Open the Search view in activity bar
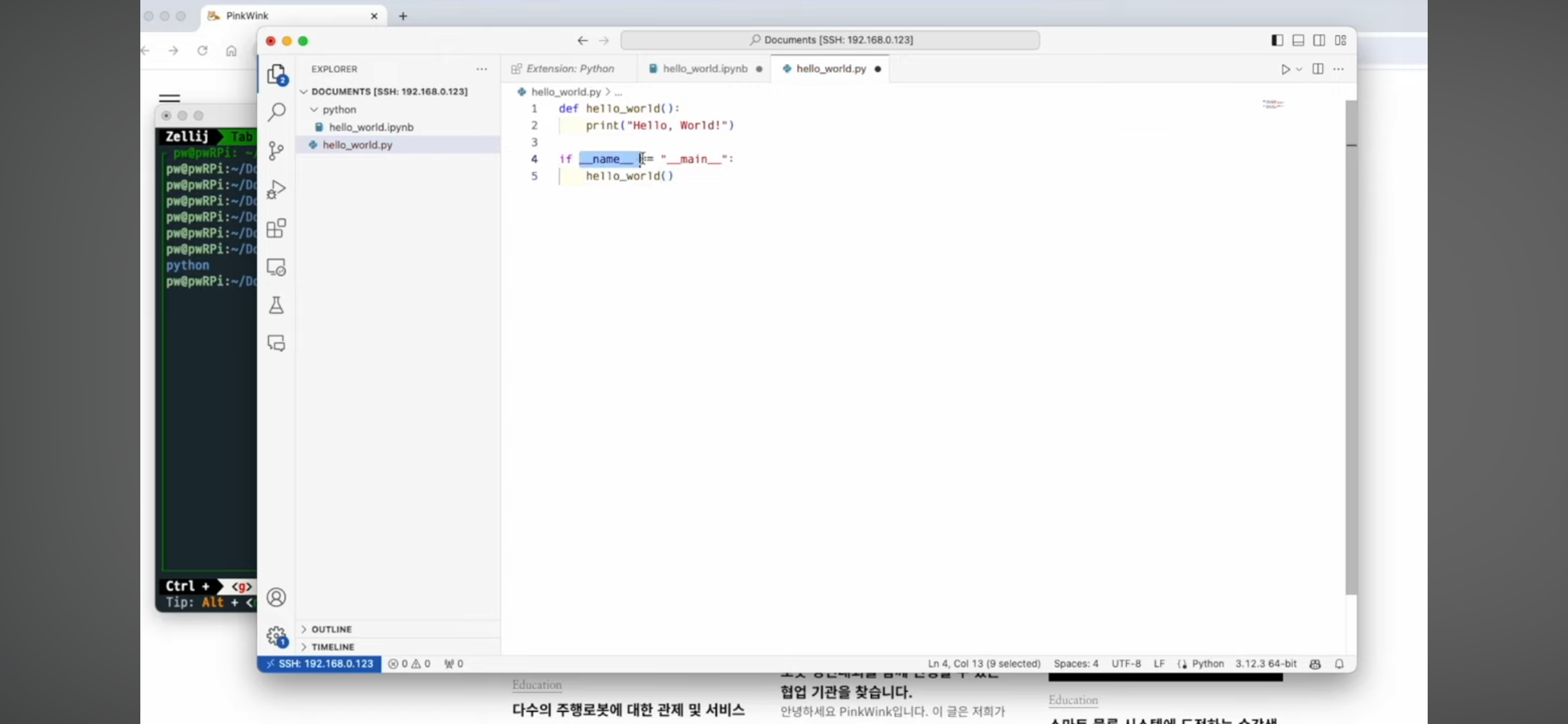 point(277,113)
